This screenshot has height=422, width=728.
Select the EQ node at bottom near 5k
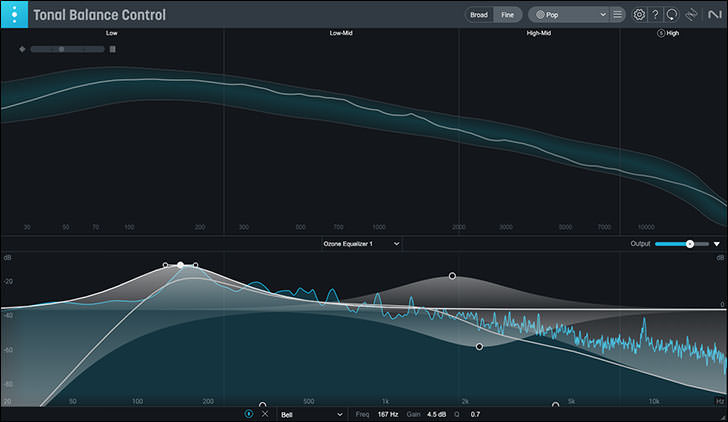(x=555, y=405)
